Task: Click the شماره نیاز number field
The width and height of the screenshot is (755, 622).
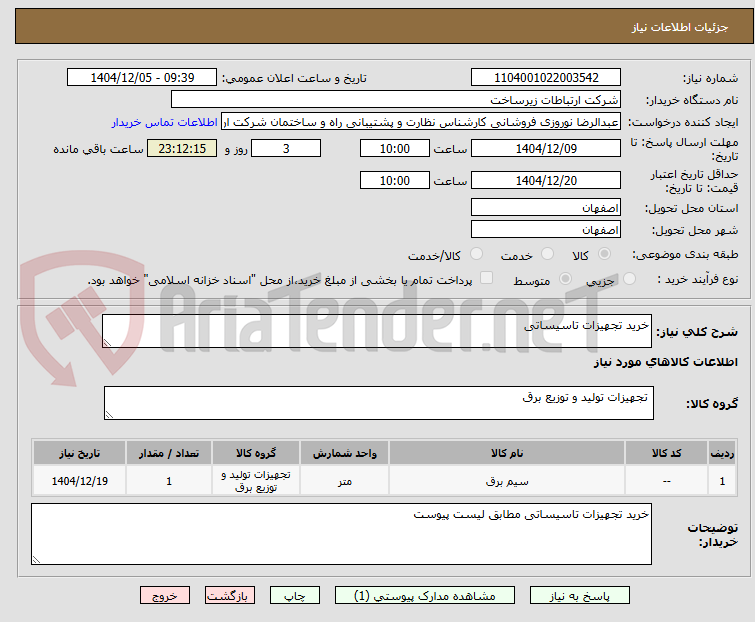Action: click(546, 78)
